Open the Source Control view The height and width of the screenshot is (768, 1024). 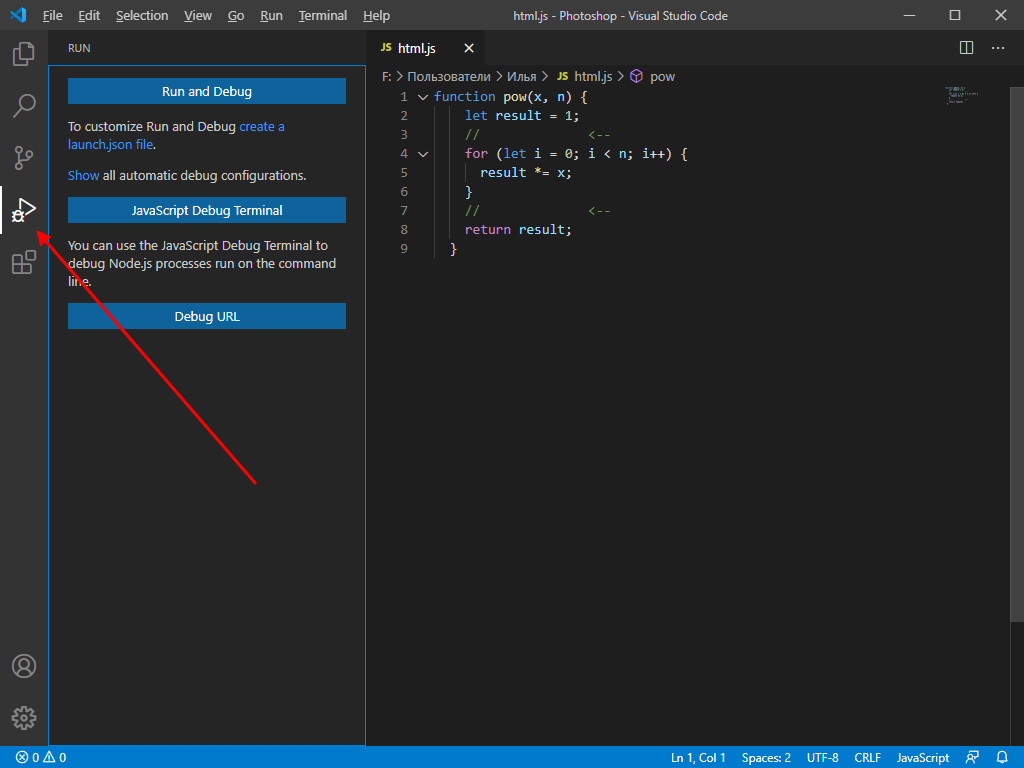tap(22, 158)
